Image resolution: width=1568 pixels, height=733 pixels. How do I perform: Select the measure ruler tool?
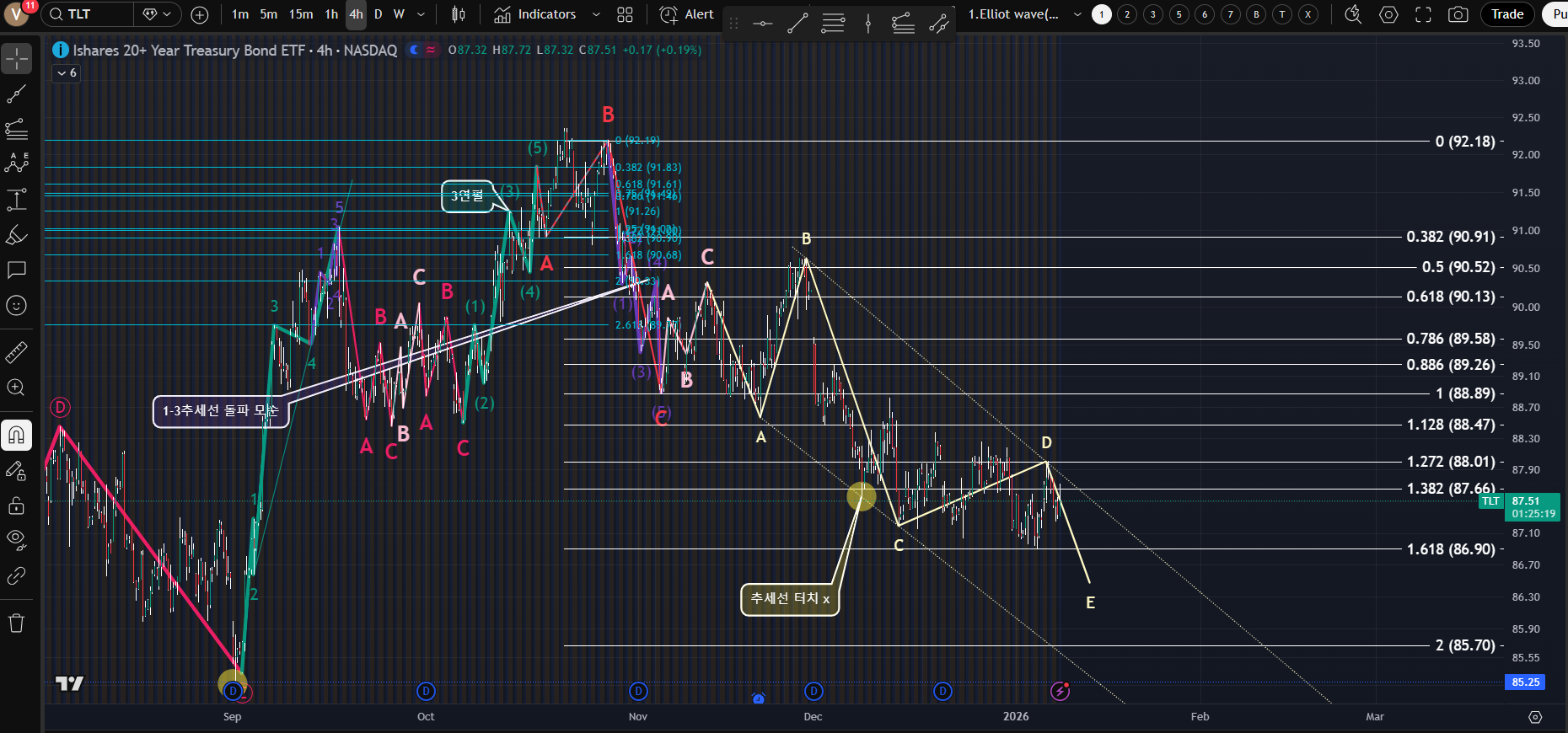click(16, 352)
